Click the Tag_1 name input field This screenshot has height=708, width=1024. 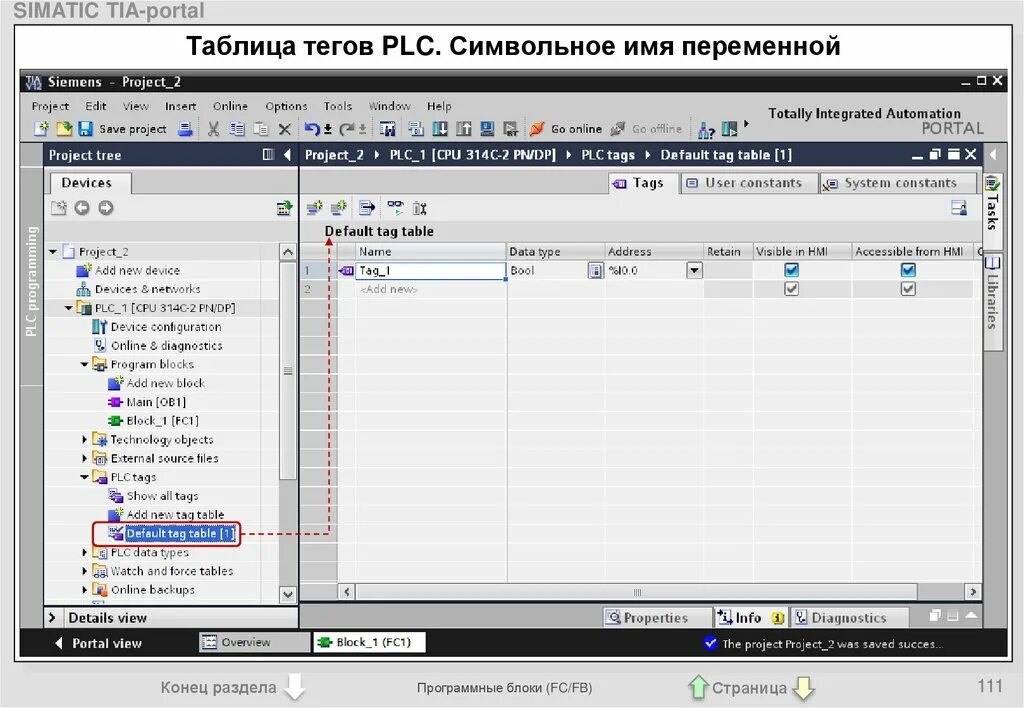pos(430,270)
